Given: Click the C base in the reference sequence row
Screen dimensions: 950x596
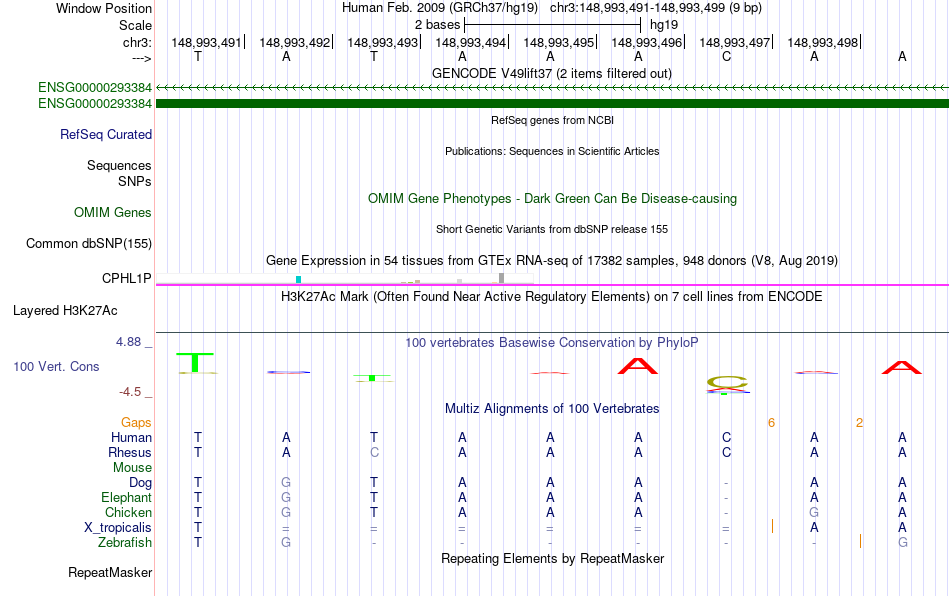Looking at the screenshot, I should click(x=726, y=57).
